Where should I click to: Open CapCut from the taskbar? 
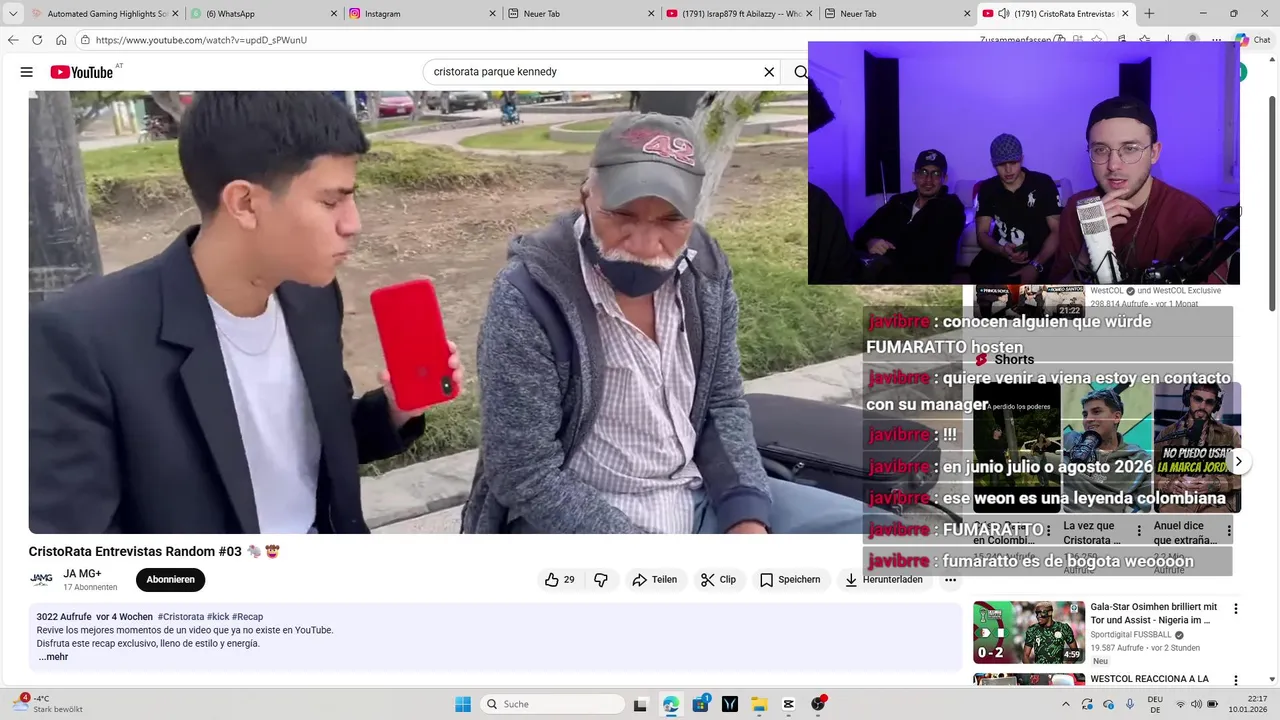point(789,704)
